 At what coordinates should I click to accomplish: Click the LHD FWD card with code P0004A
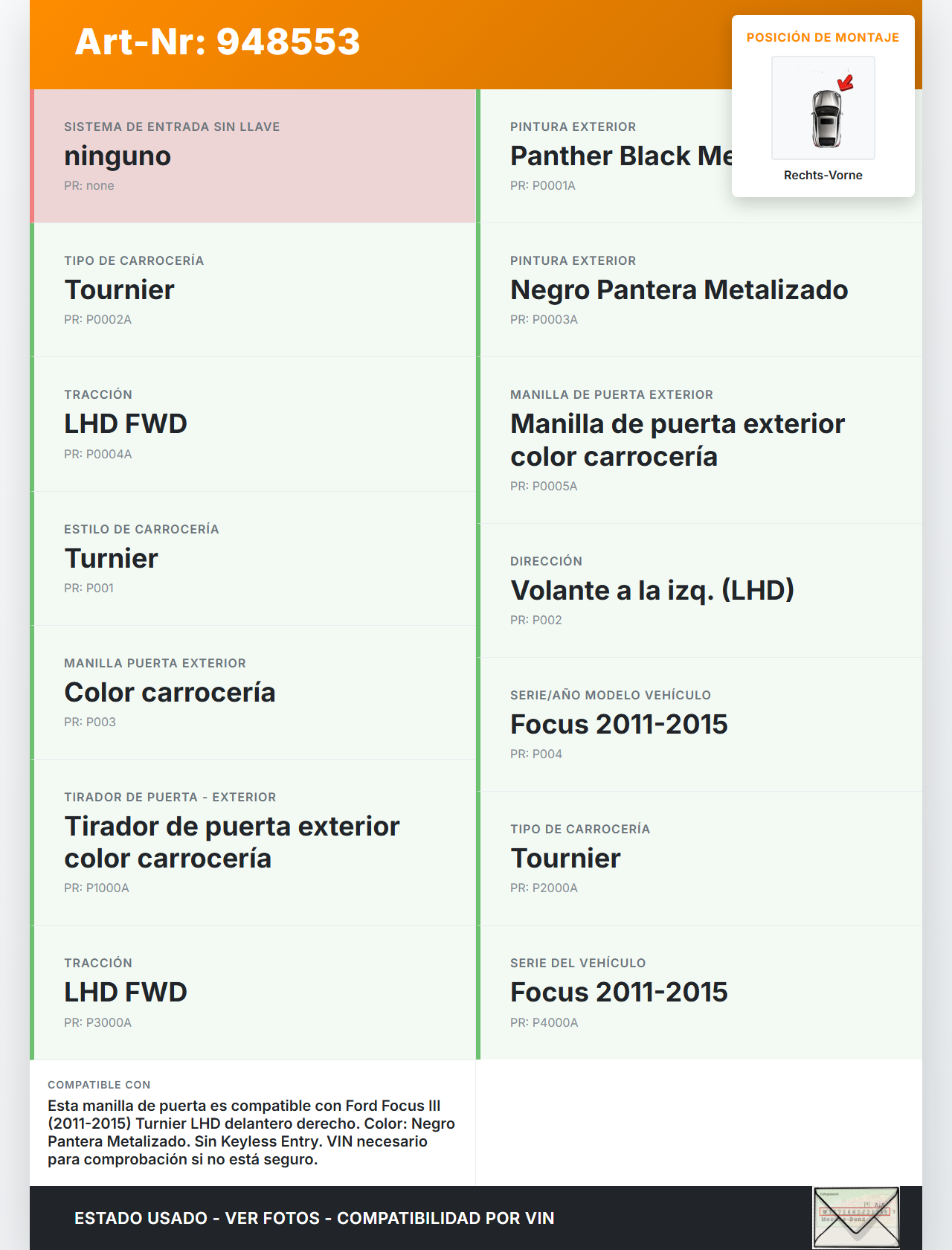tap(253, 424)
